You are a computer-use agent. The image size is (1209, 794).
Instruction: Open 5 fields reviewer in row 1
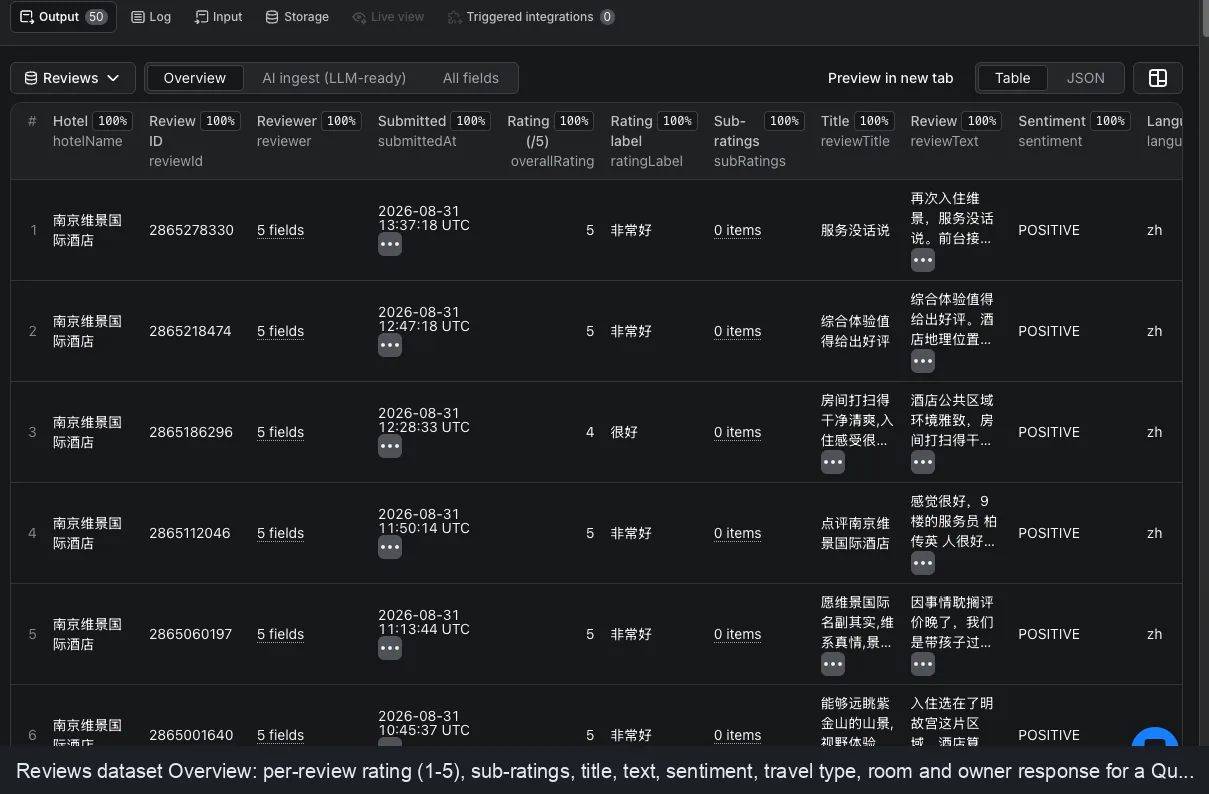click(x=280, y=230)
